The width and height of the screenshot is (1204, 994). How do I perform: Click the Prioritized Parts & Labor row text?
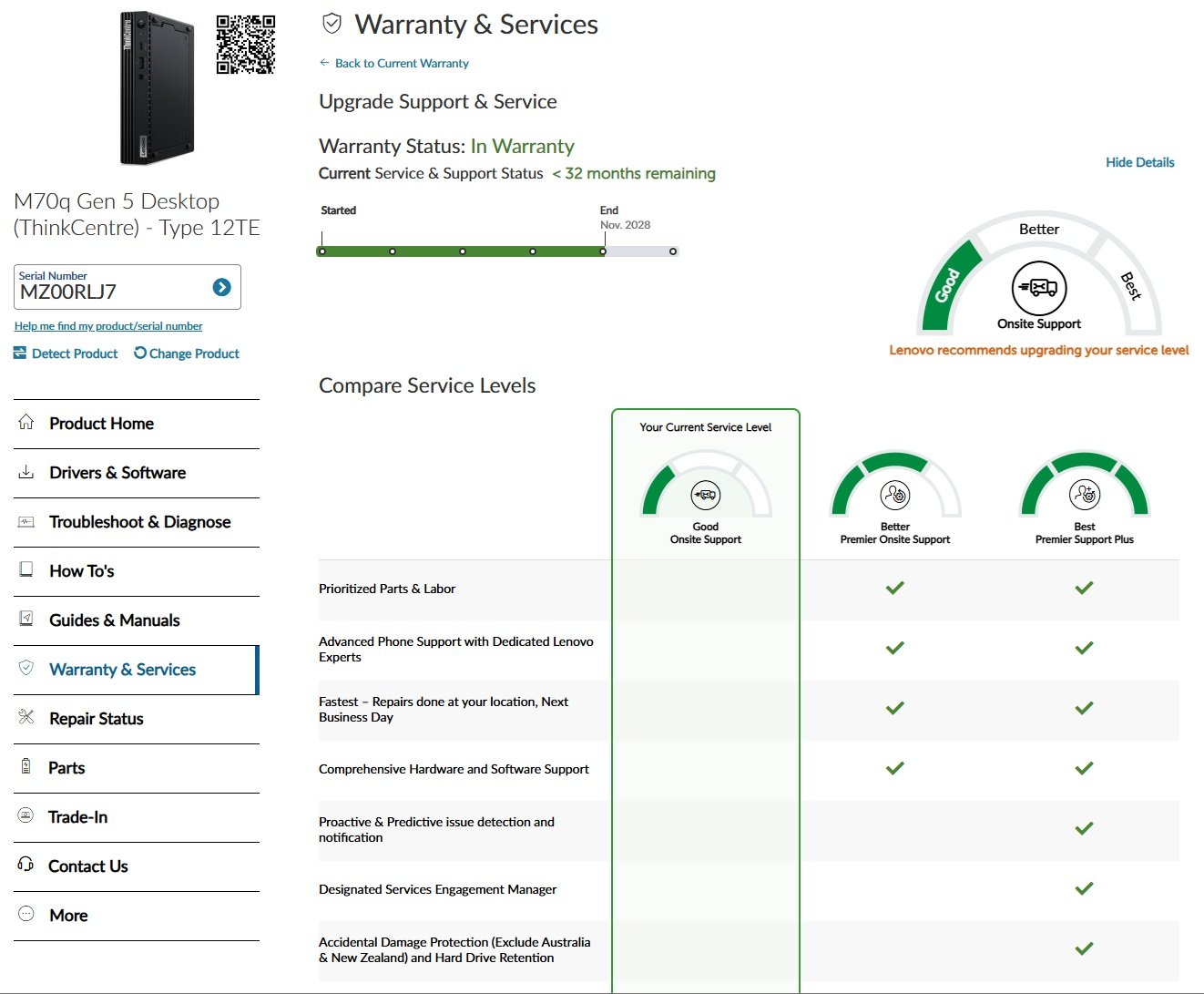coord(387,589)
